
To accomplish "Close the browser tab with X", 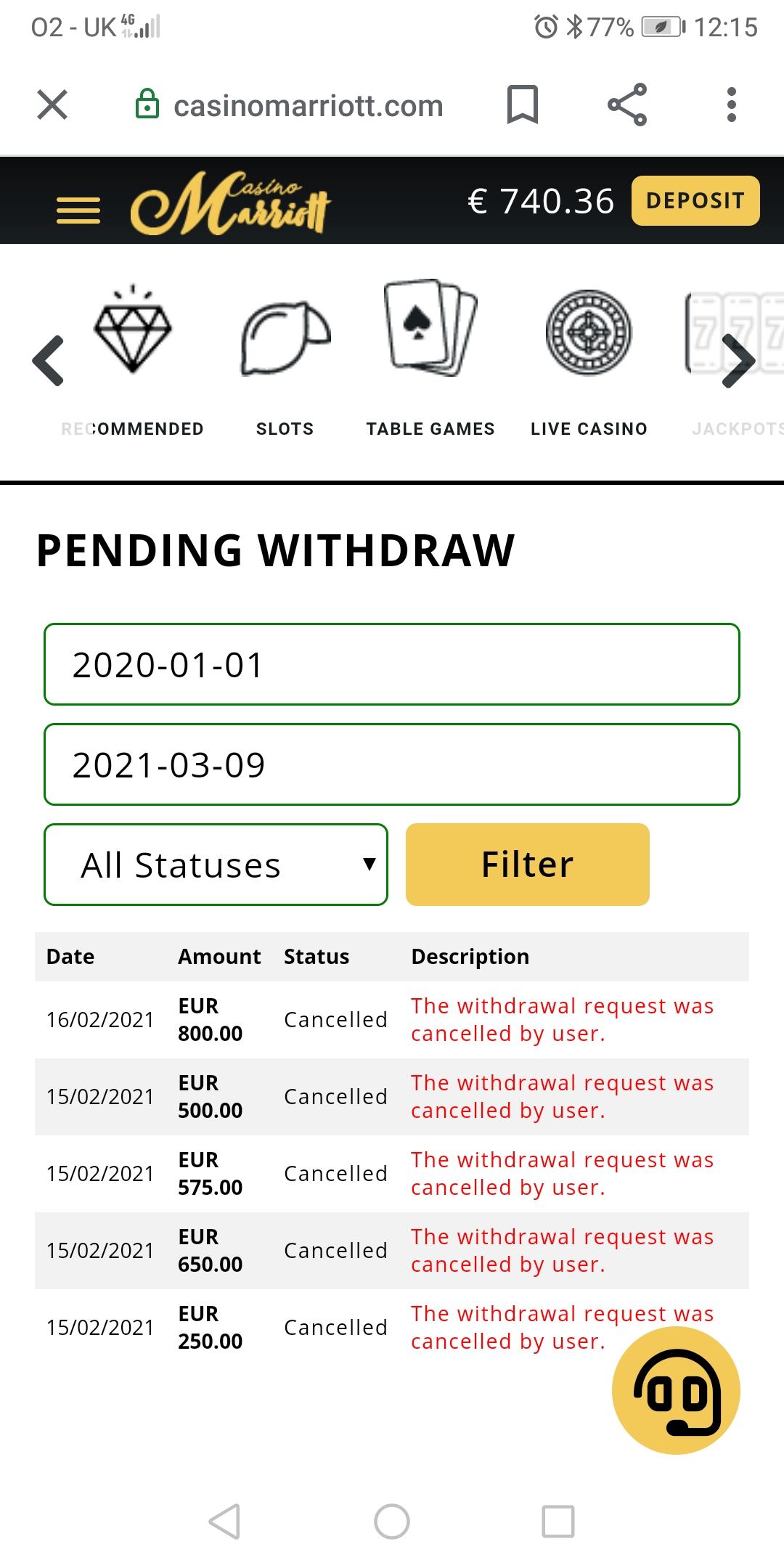I will [x=52, y=105].
